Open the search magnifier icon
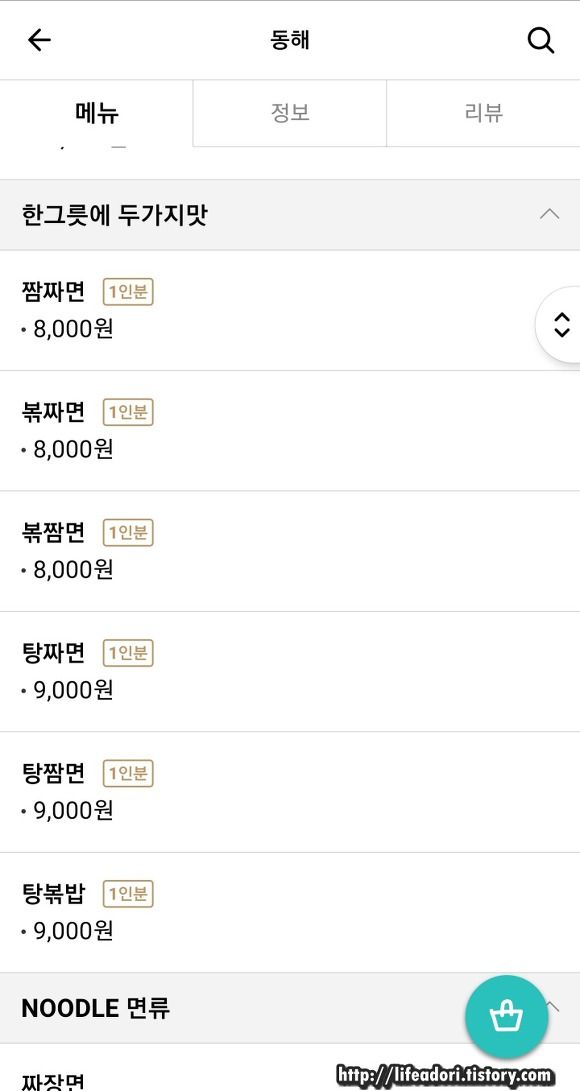This screenshot has height=1091, width=580. [540, 40]
